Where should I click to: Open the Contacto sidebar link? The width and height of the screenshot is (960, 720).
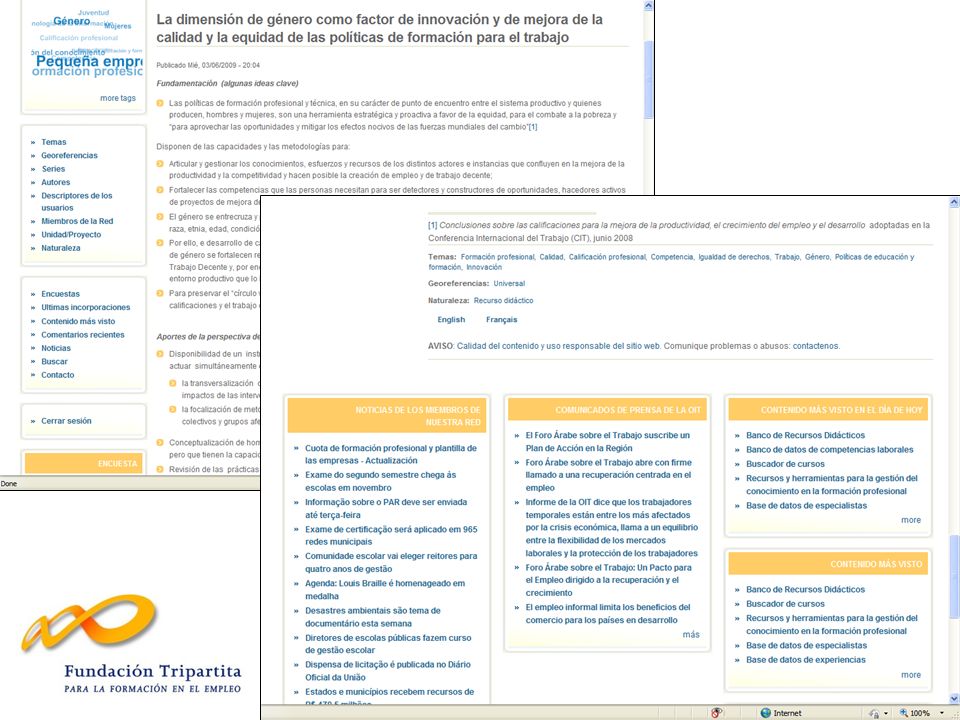coord(58,375)
